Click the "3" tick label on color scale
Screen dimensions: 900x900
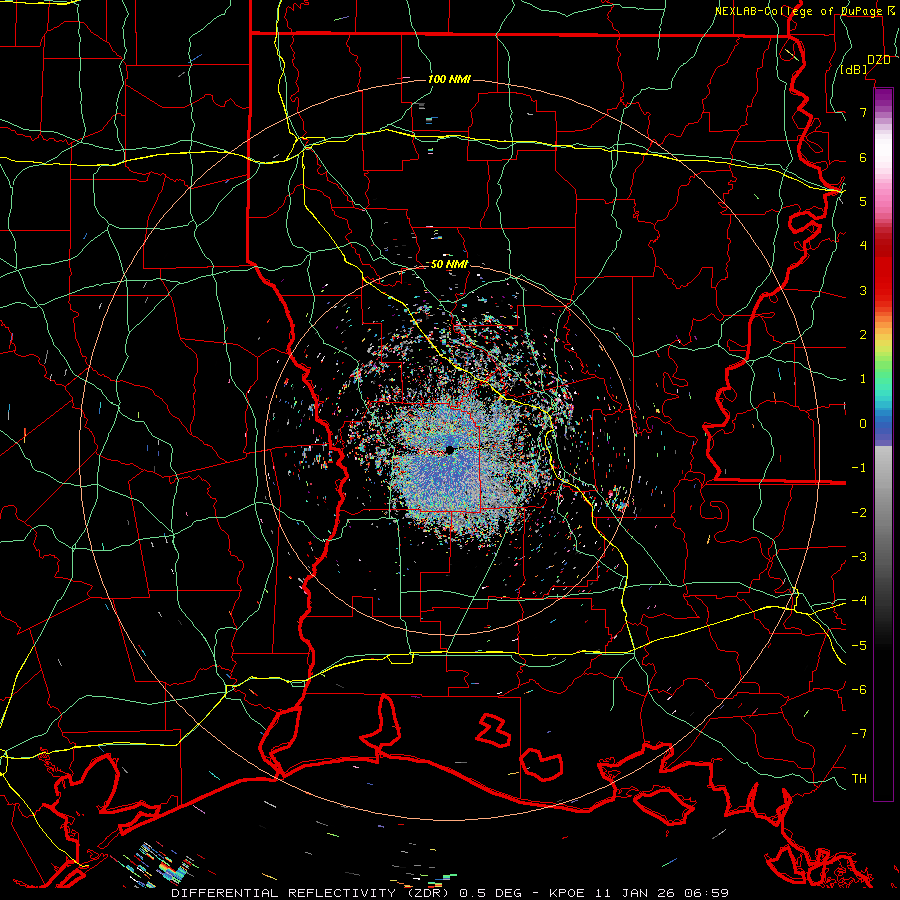coord(863,290)
